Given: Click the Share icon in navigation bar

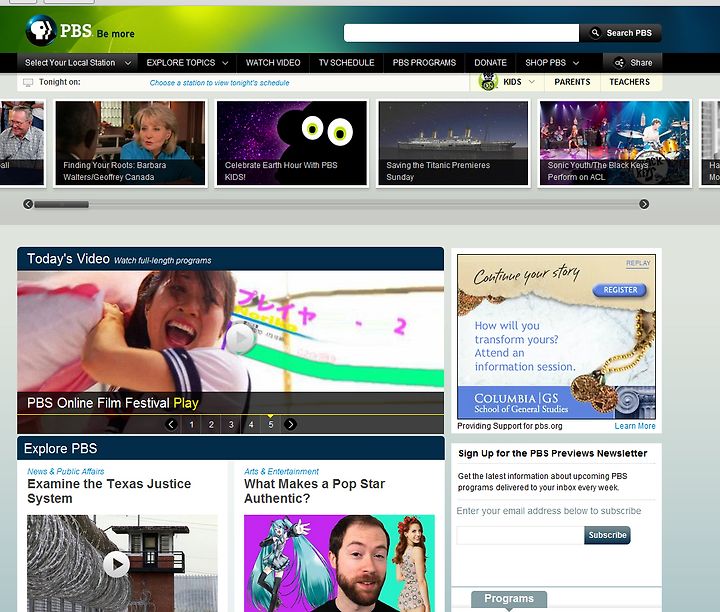Looking at the screenshot, I should (619, 63).
